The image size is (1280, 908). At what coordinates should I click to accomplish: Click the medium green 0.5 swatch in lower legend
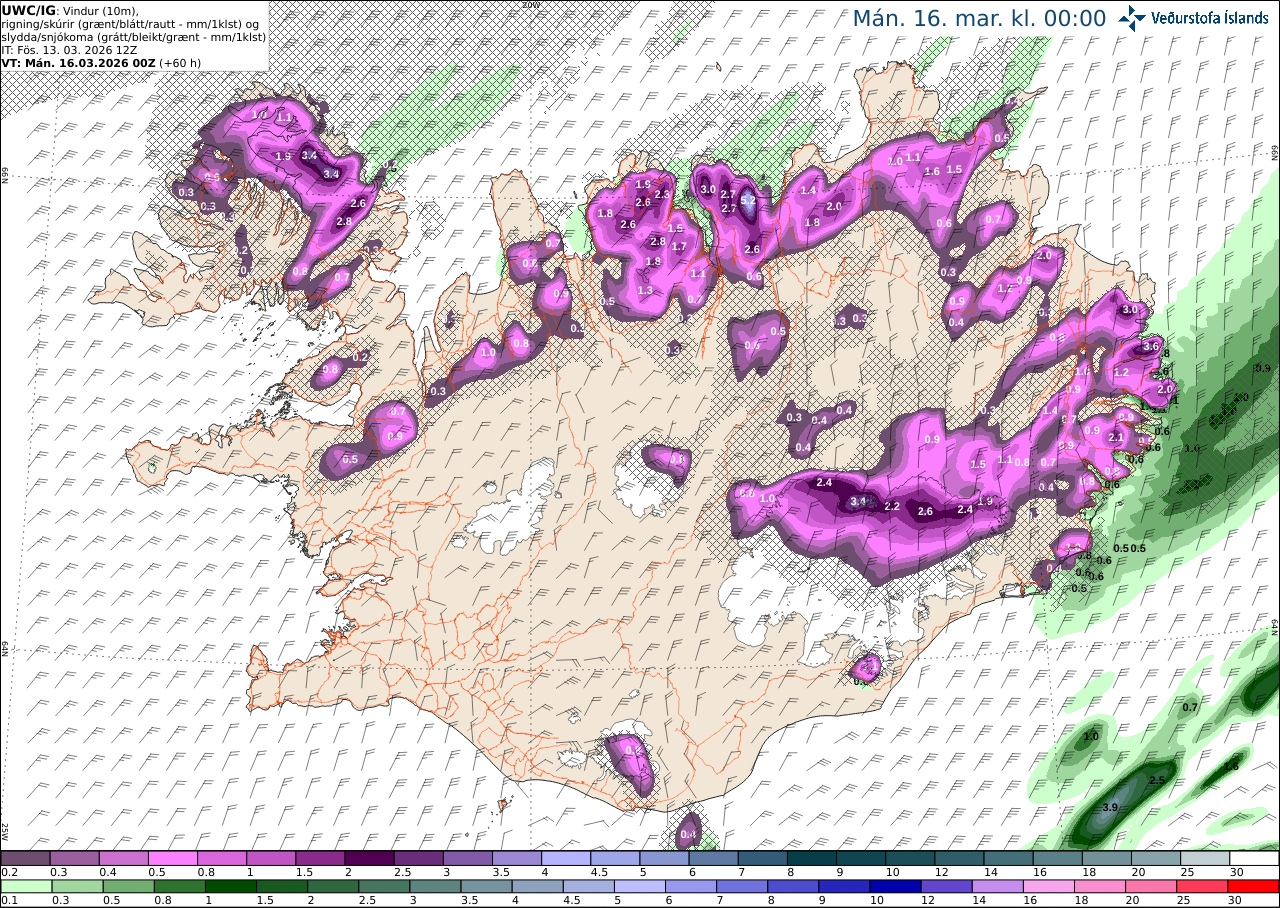coord(128,886)
